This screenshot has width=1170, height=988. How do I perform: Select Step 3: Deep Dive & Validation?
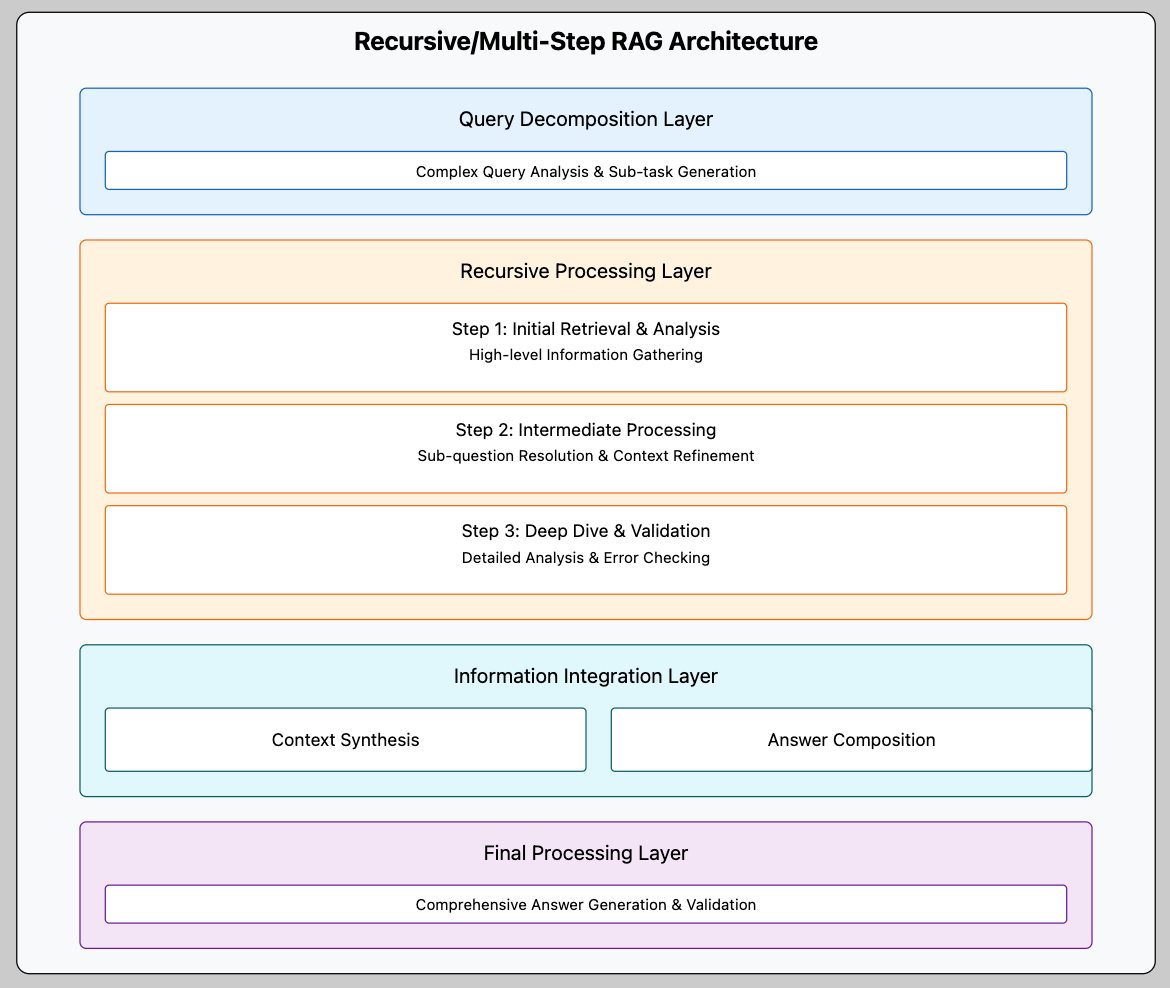(586, 549)
